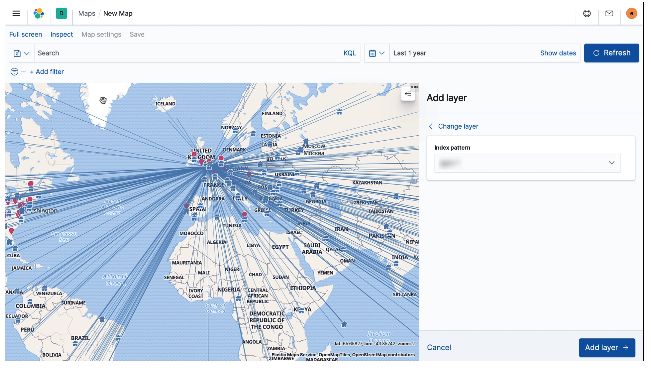This screenshot has height=370, width=651.
Task: Open the help menu icon
Action: (x=587, y=14)
